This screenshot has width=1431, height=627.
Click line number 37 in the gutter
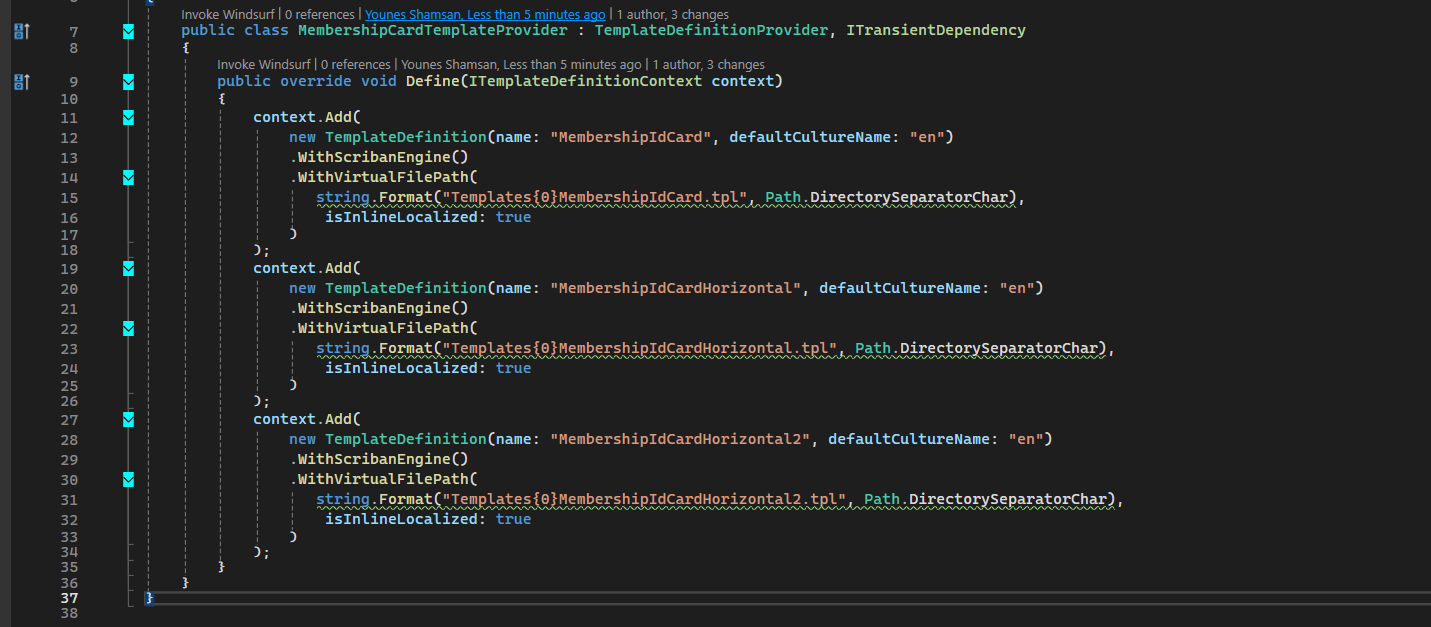(x=69, y=598)
